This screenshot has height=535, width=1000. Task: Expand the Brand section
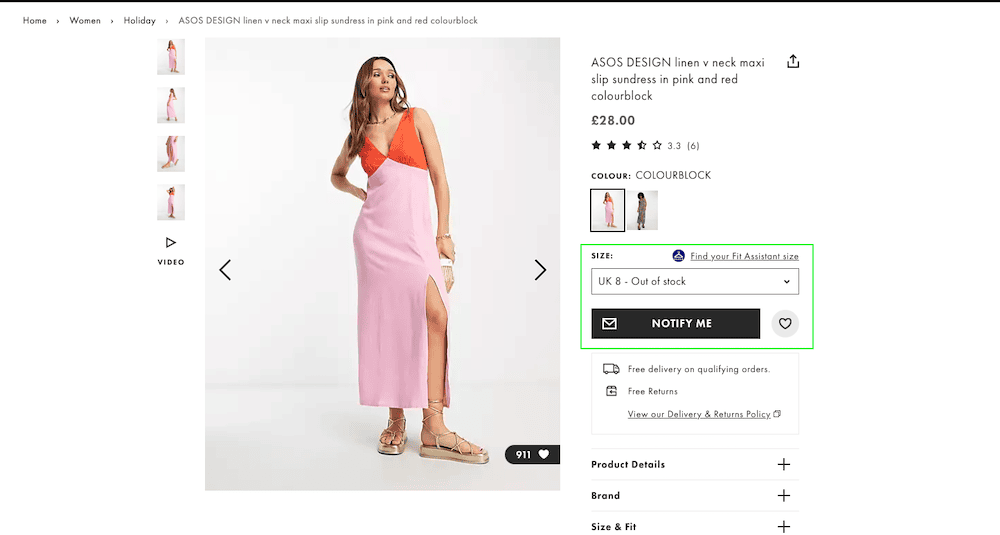coord(695,495)
